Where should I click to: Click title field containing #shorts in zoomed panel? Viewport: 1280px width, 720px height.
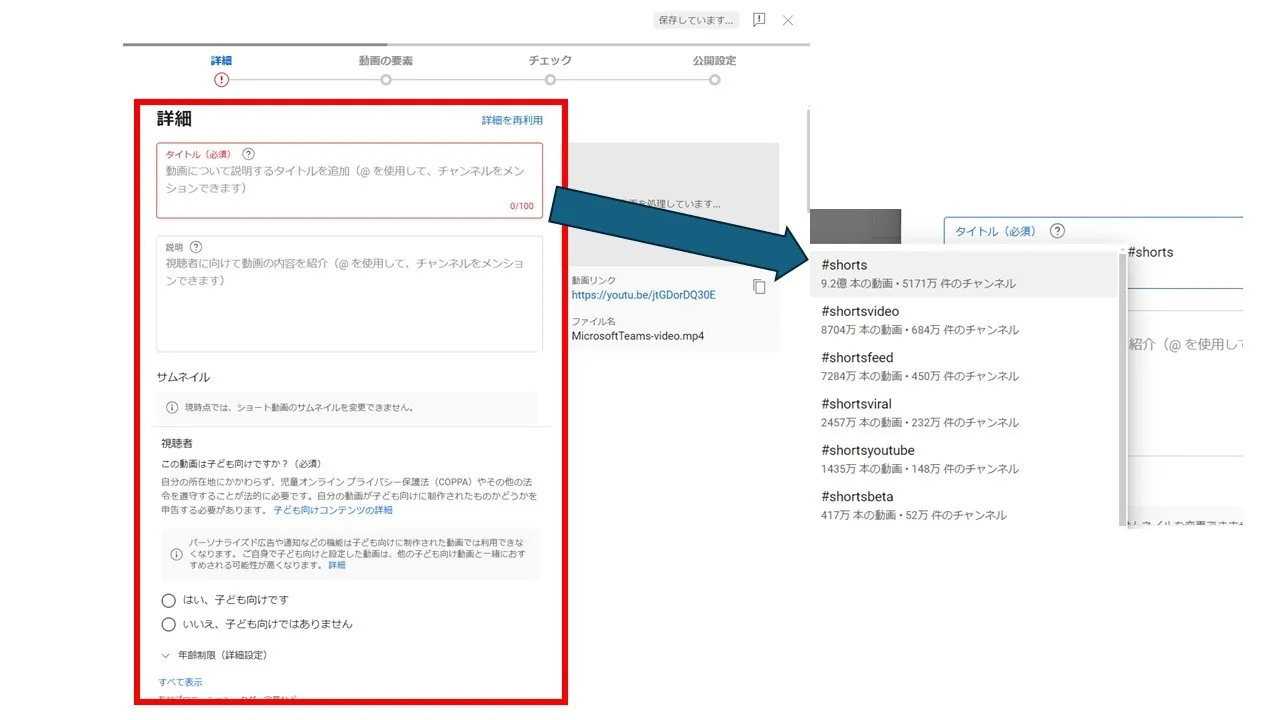pyautogui.click(x=1093, y=252)
